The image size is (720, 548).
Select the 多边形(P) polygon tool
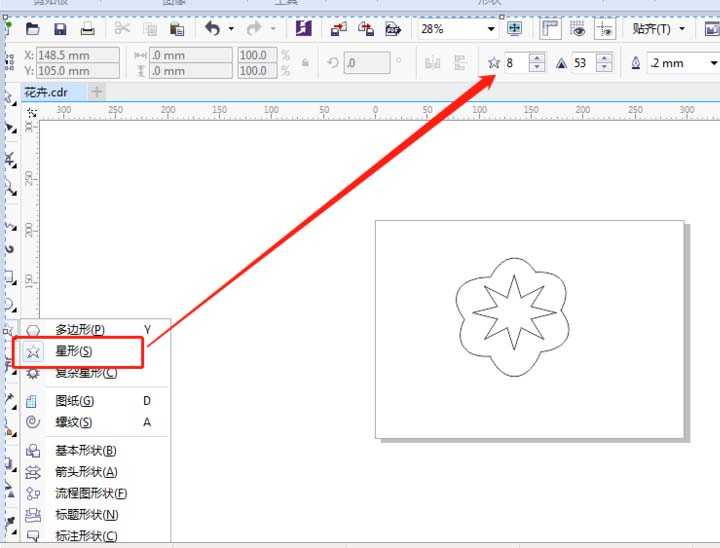pyautogui.click(x=79, y=329)
